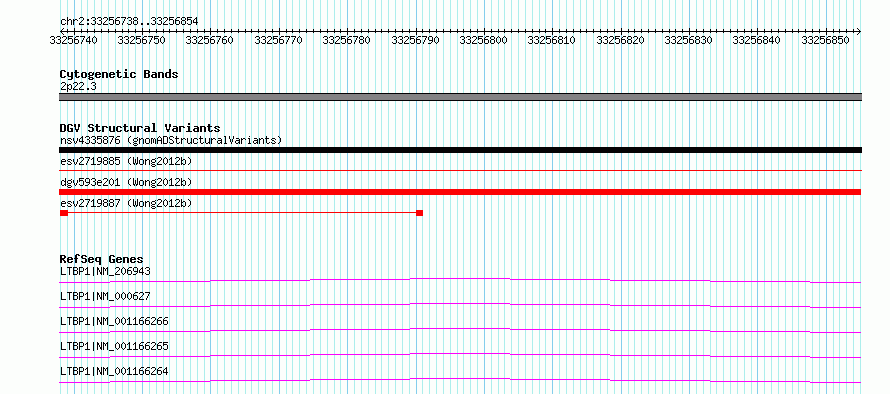The image size is (890, 394).
Task: Select the magenta LTBP1|NM_001166265 transcript line
Action: coord(460,355)
